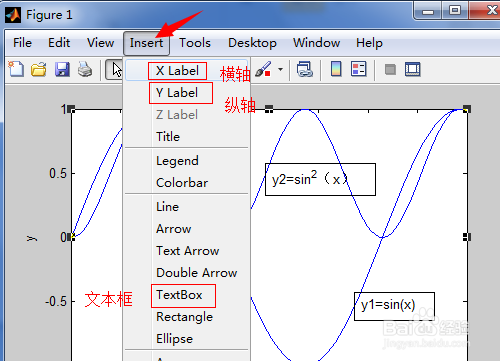Viewport: 500px width, 361px height.
Task: Open the View menu
Action: coord(100,43)
